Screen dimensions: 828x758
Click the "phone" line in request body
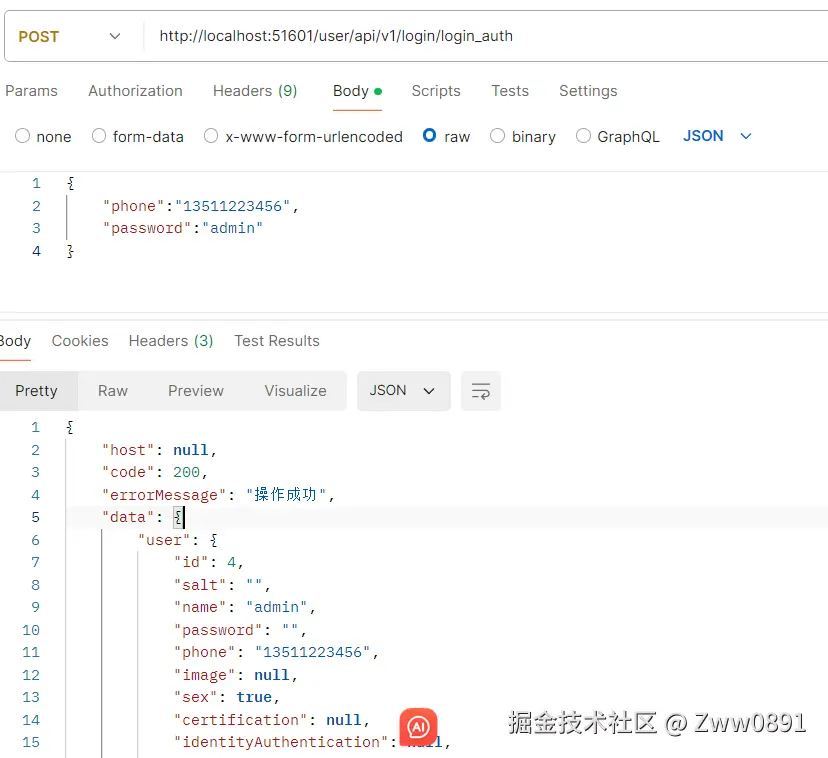coord(201,206)
